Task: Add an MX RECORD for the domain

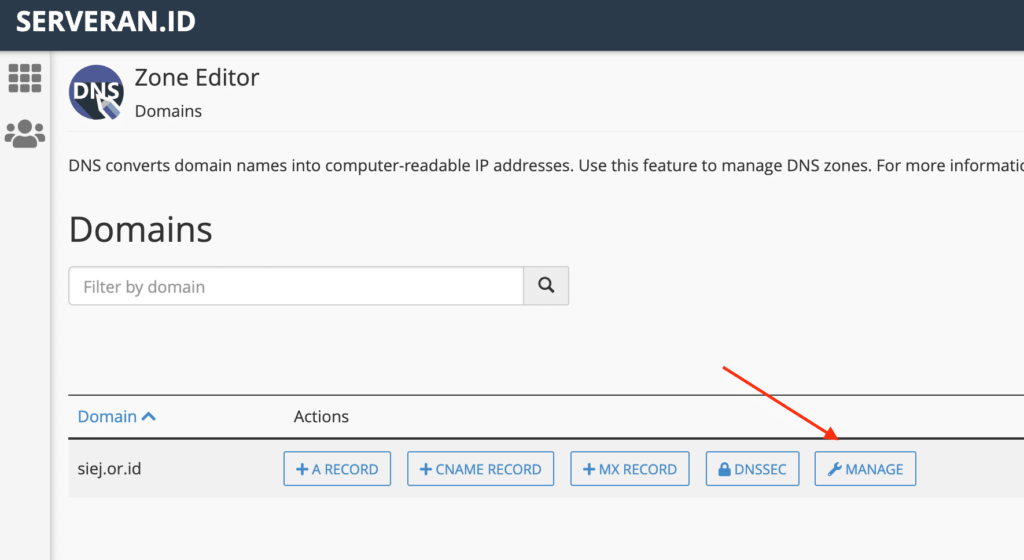Action: point(630,469)
